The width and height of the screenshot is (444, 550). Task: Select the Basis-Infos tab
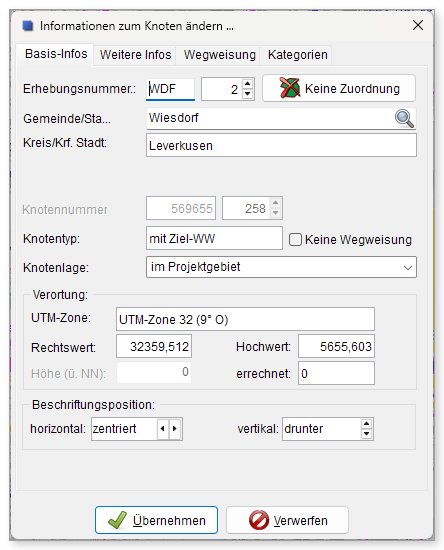pyautogui.click(x=56, y=54)
